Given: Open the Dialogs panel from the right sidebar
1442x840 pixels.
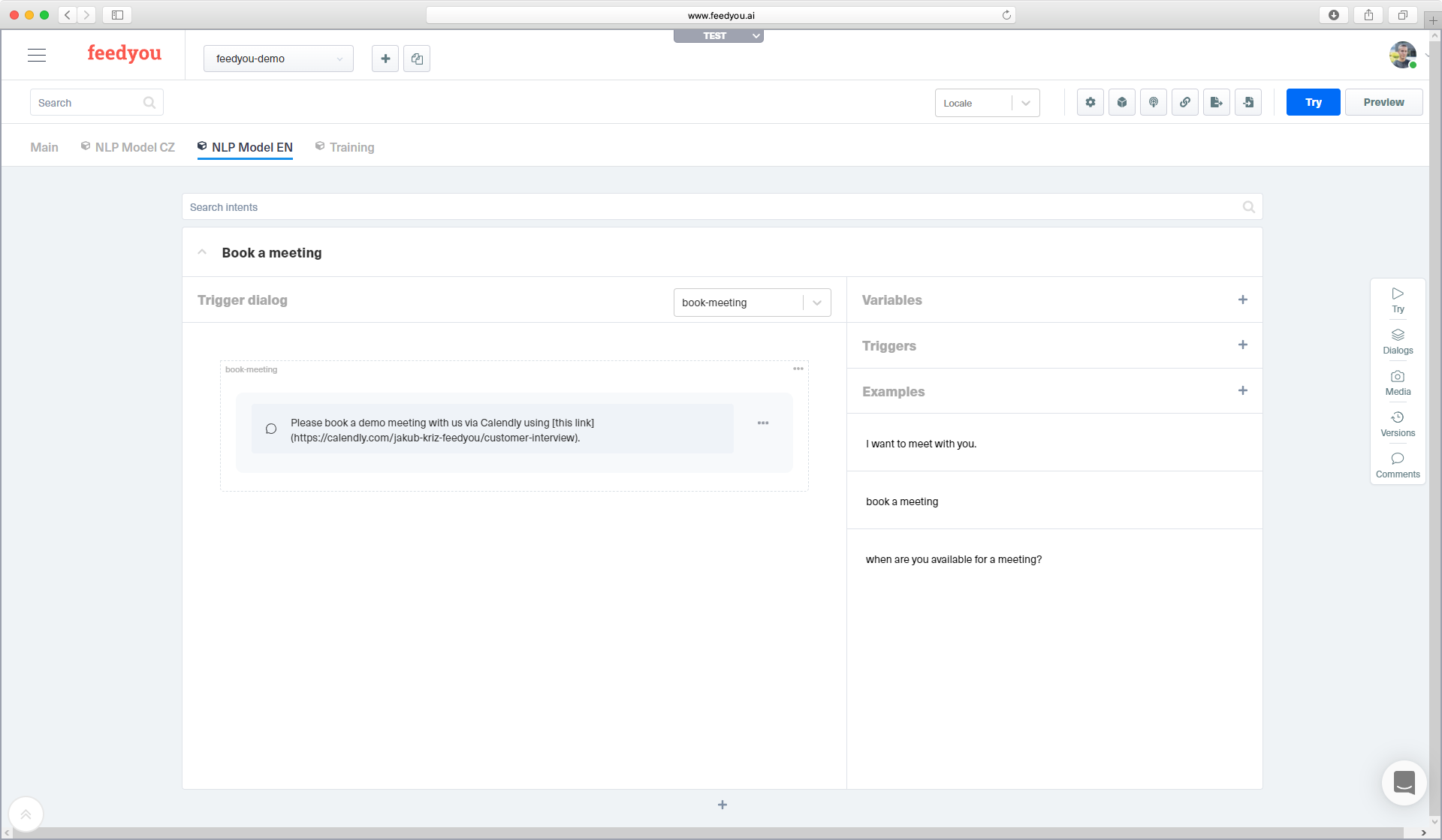Looking at the screenshot, I should tap(1398, 342).
